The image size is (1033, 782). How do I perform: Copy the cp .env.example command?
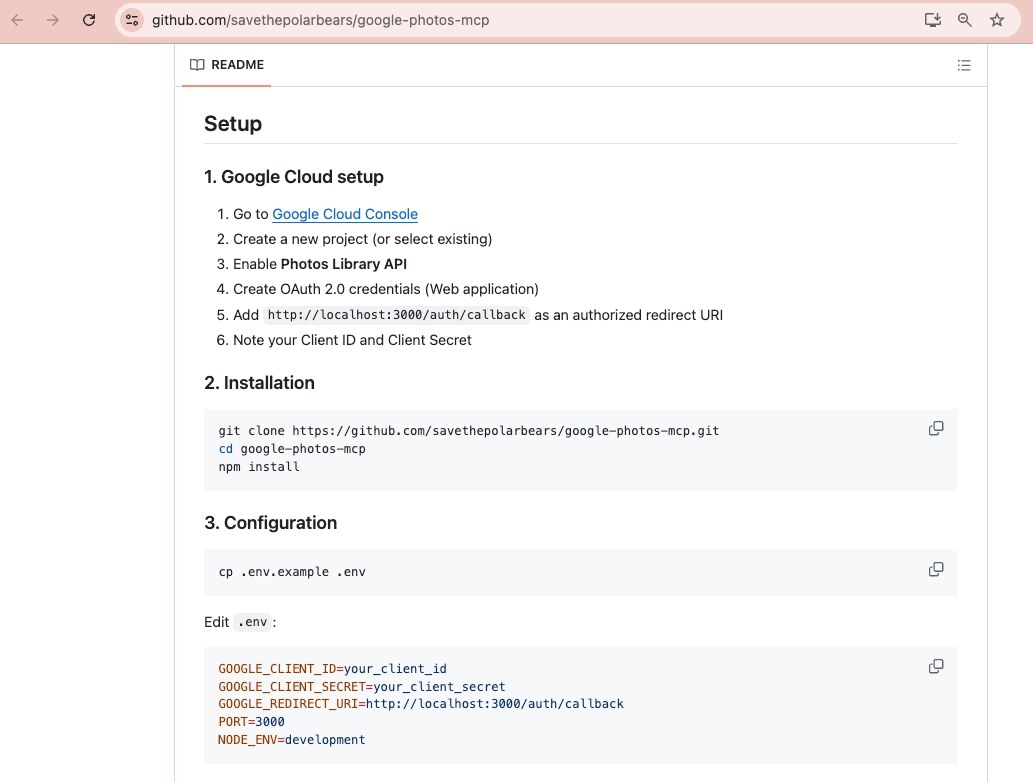click(935, 569)
